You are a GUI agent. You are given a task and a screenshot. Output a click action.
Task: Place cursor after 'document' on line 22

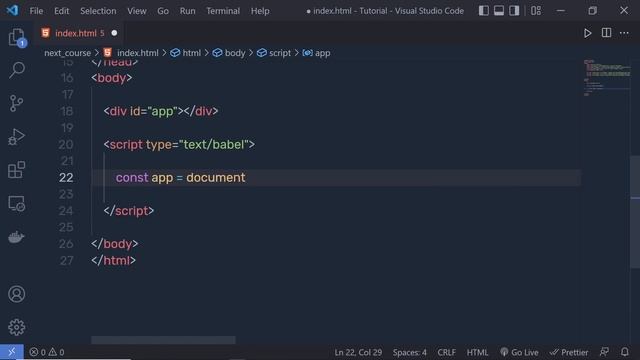pyautogui.click(x=246, y=178)
